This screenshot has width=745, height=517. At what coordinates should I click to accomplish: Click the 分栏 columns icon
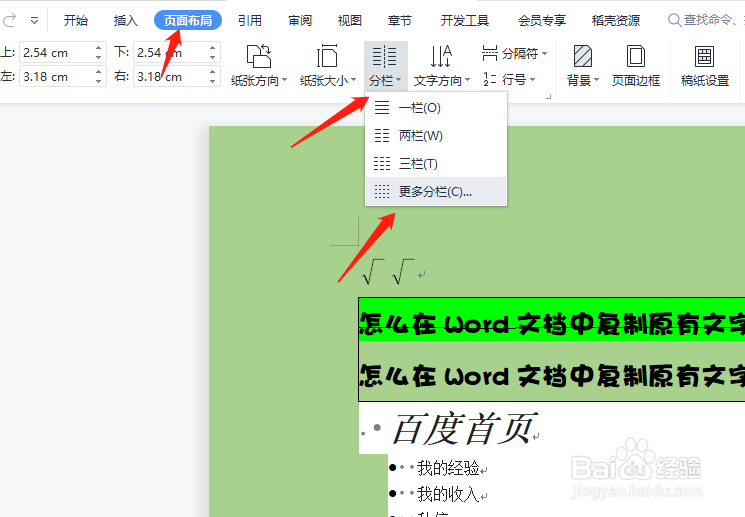[x=385, y=57]
